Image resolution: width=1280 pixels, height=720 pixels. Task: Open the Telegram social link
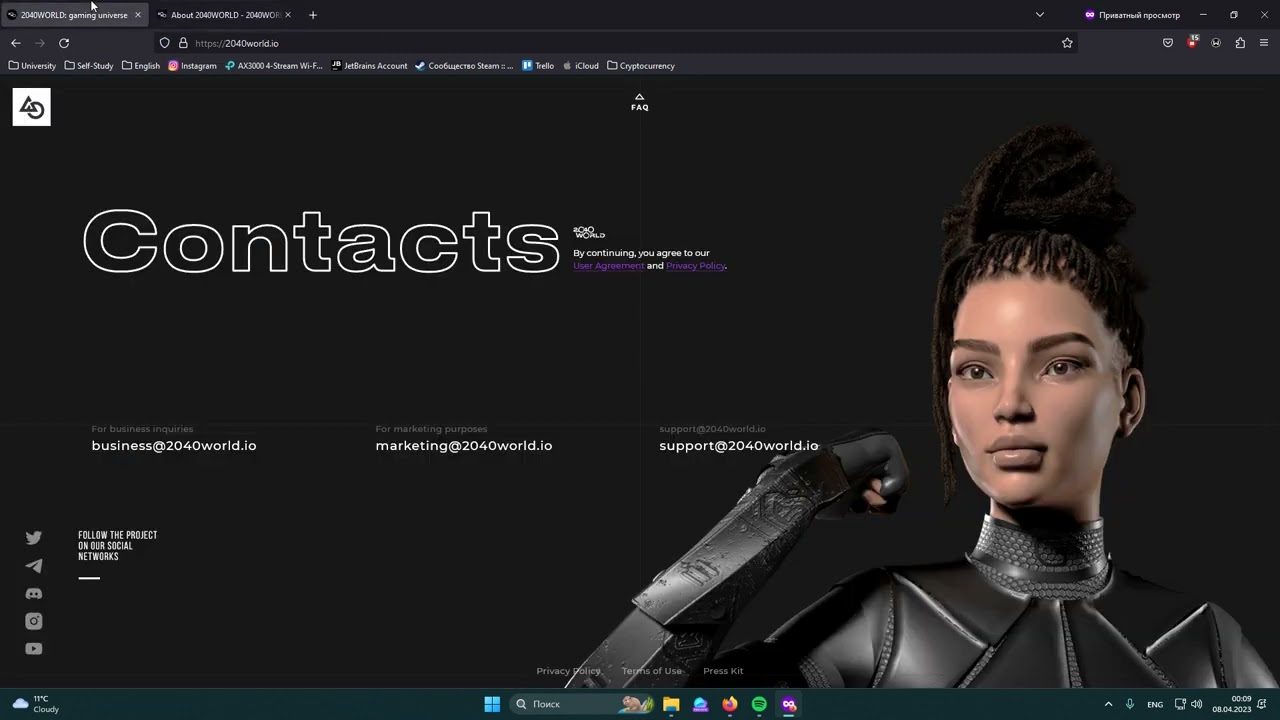[34, 566]
